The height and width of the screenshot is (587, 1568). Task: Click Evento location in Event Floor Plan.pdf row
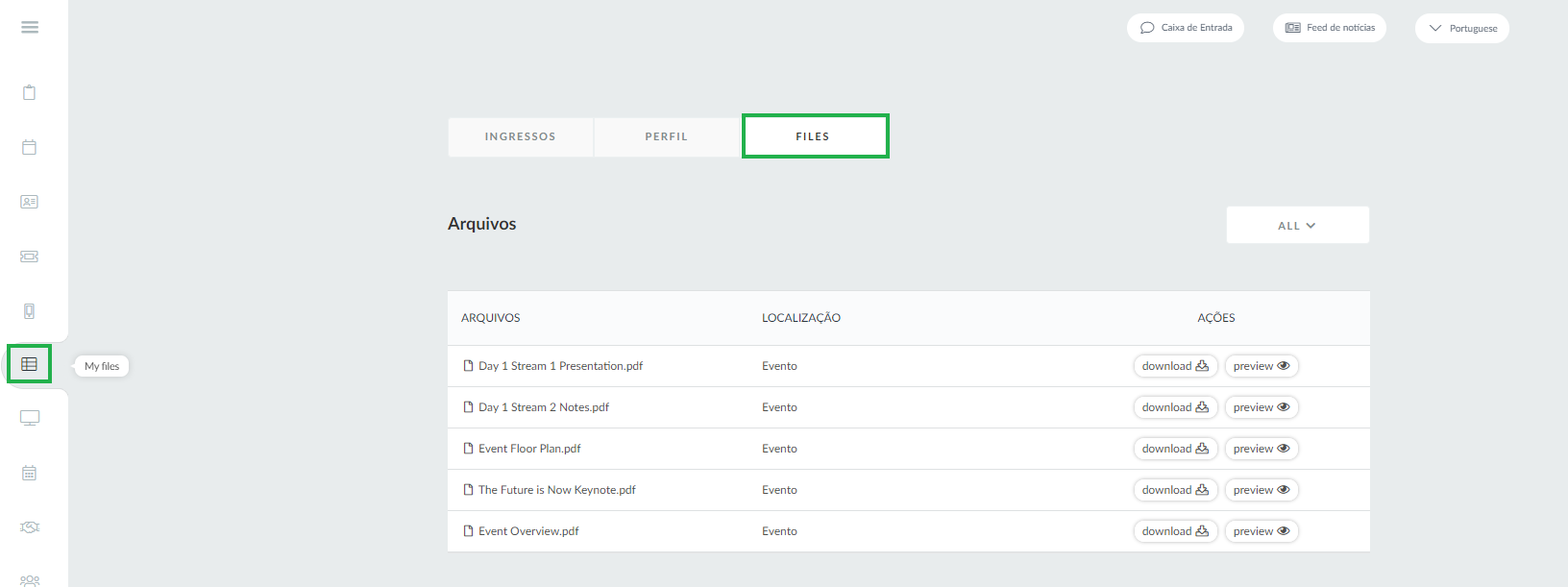click(779, 449)
